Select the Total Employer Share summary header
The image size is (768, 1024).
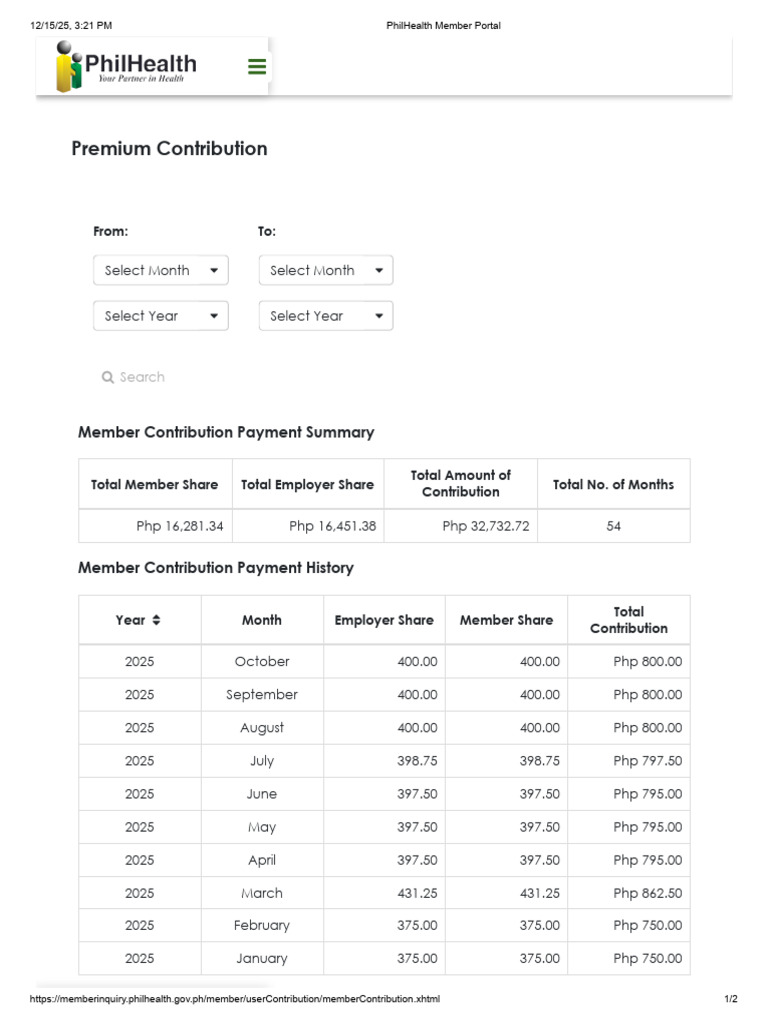coord(308,484)
